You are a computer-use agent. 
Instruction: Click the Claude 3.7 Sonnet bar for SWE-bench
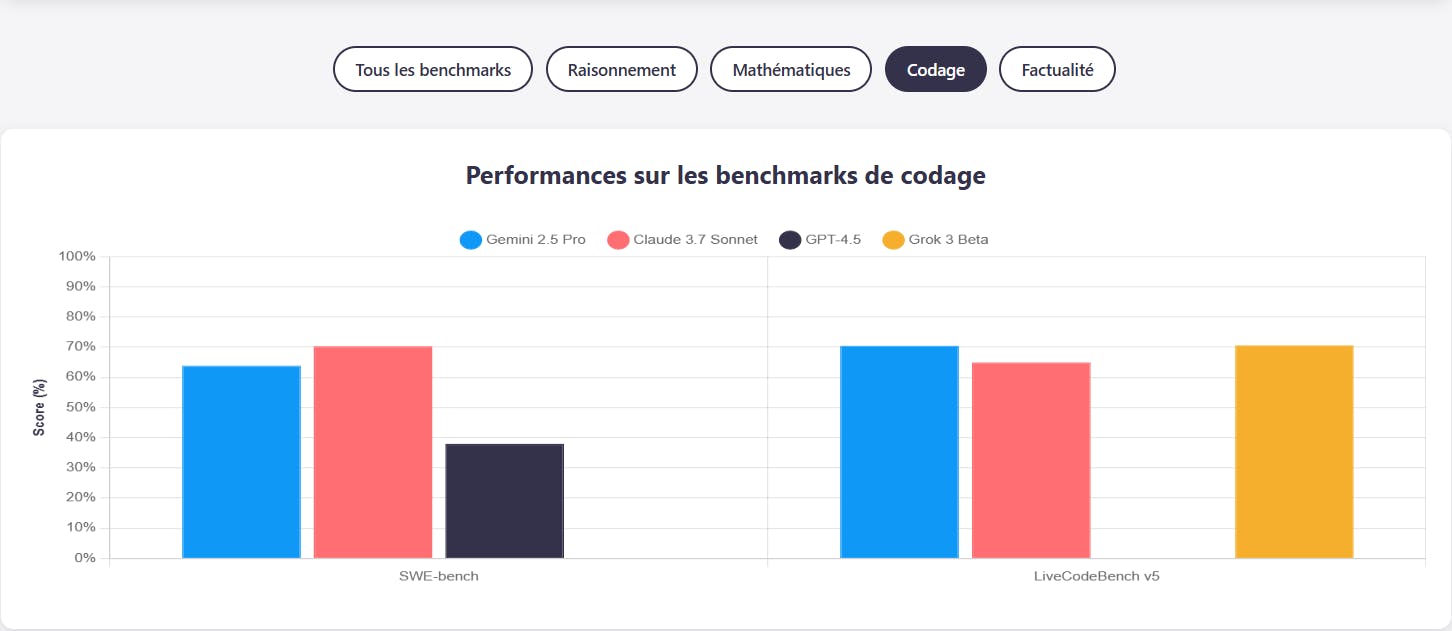point(373,452)
